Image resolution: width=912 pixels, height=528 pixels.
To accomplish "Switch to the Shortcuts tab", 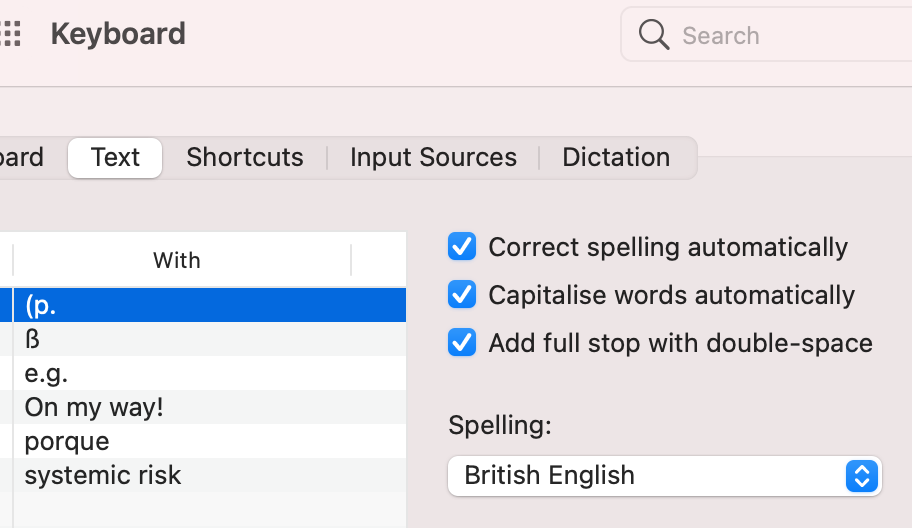I will [x=244, y=158].
